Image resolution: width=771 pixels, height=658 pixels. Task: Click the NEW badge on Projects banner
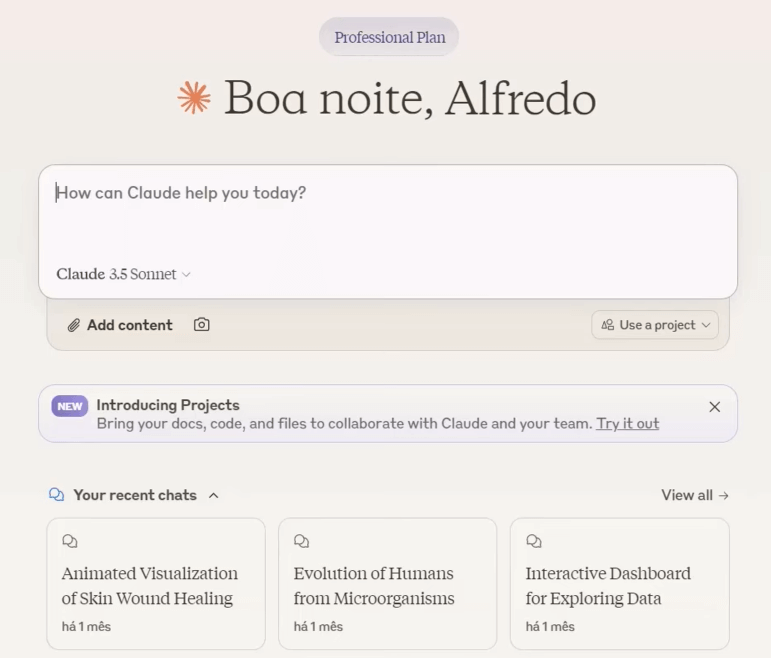pos(70,406)
